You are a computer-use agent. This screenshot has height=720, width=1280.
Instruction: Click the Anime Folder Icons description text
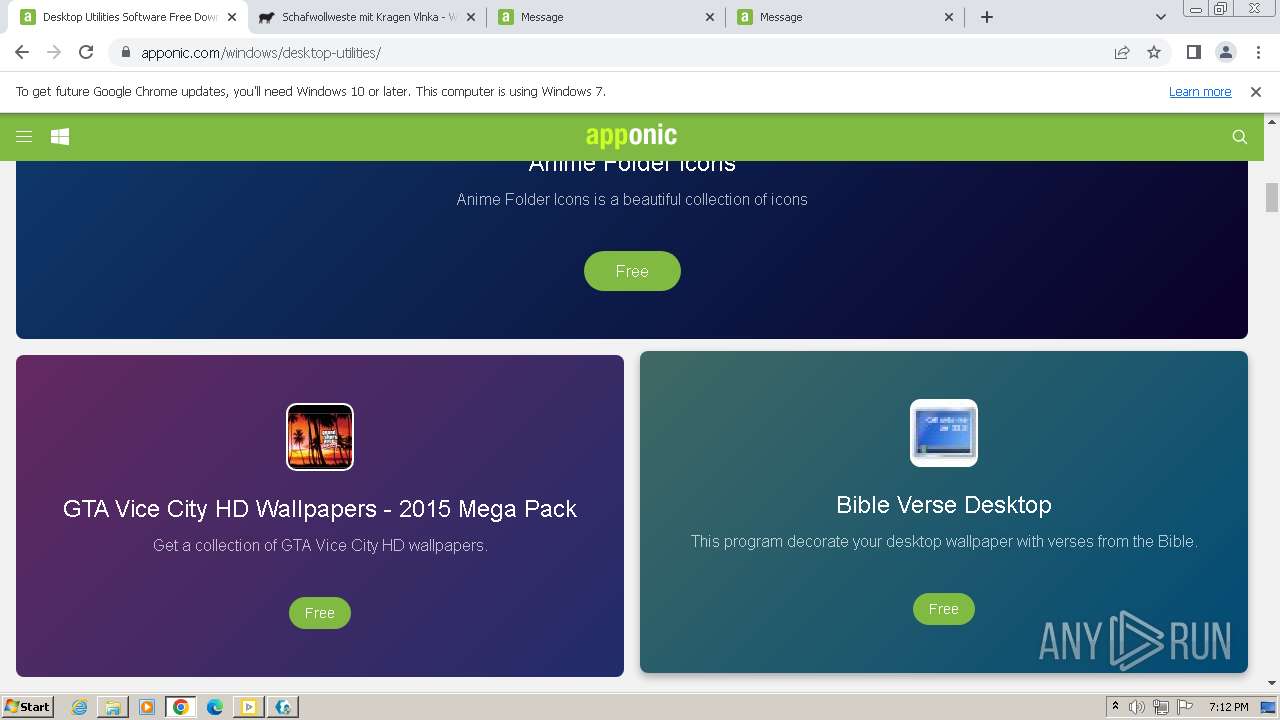[x=632, y=199]
